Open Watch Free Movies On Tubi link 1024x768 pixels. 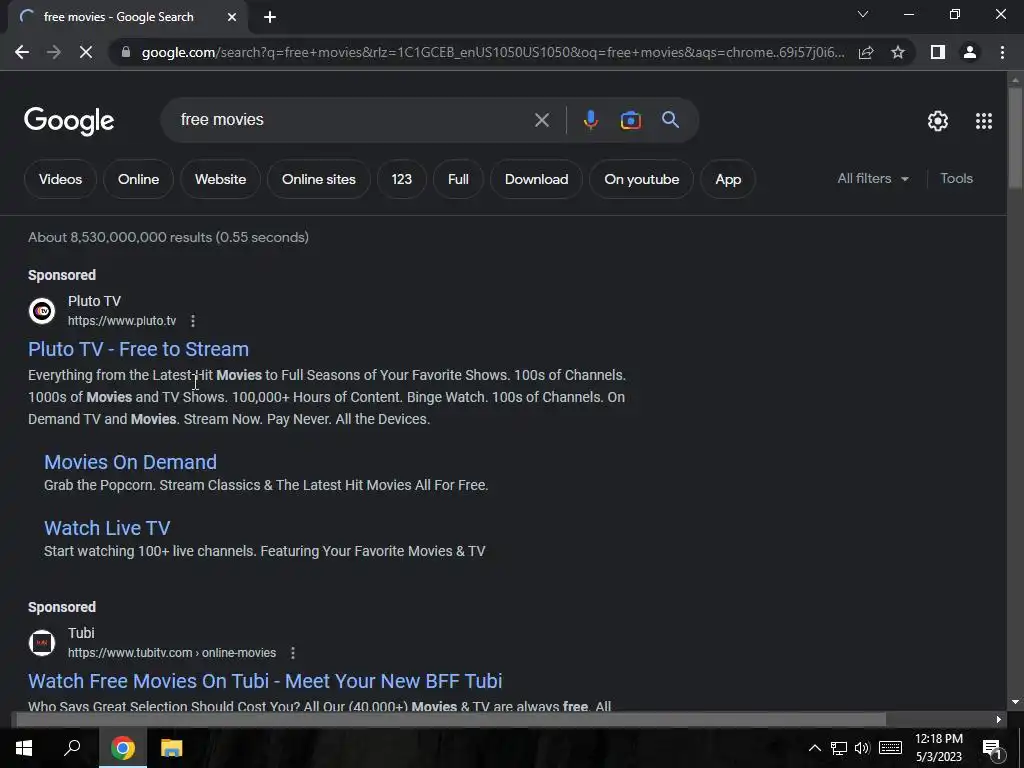click(x=265, y=680)
